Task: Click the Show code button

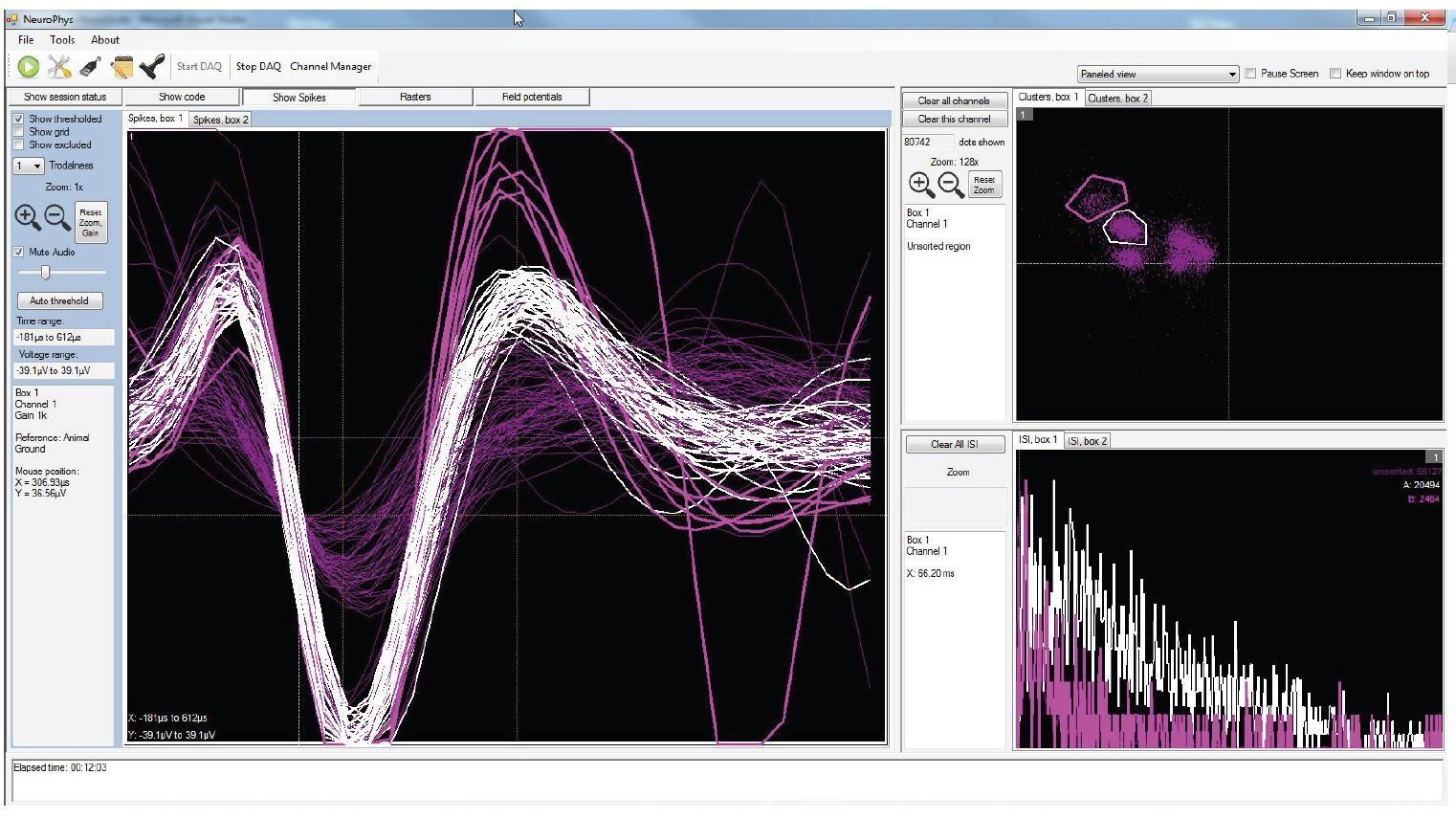Action: [x=182, y=97]
